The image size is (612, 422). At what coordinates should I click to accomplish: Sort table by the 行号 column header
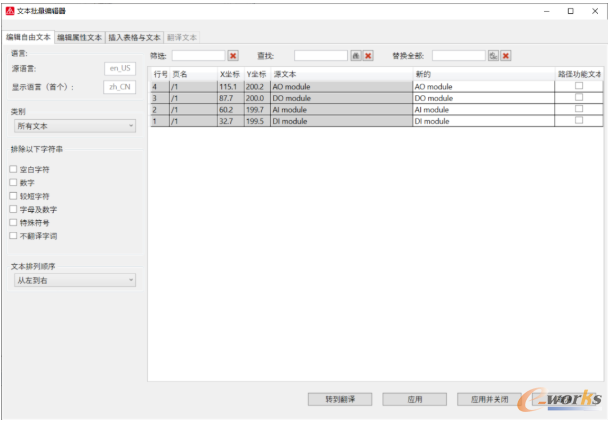pos(160,74)
